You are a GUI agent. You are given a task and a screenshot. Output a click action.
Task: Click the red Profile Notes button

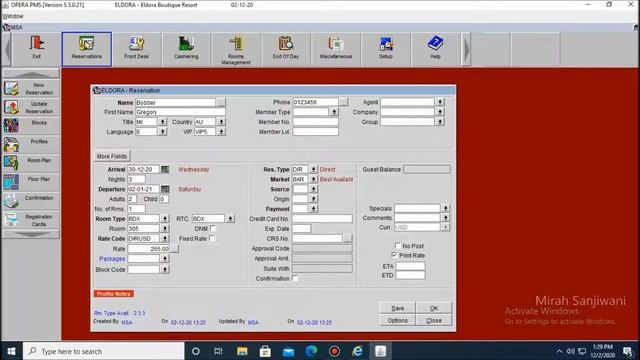tap(114, 294)
